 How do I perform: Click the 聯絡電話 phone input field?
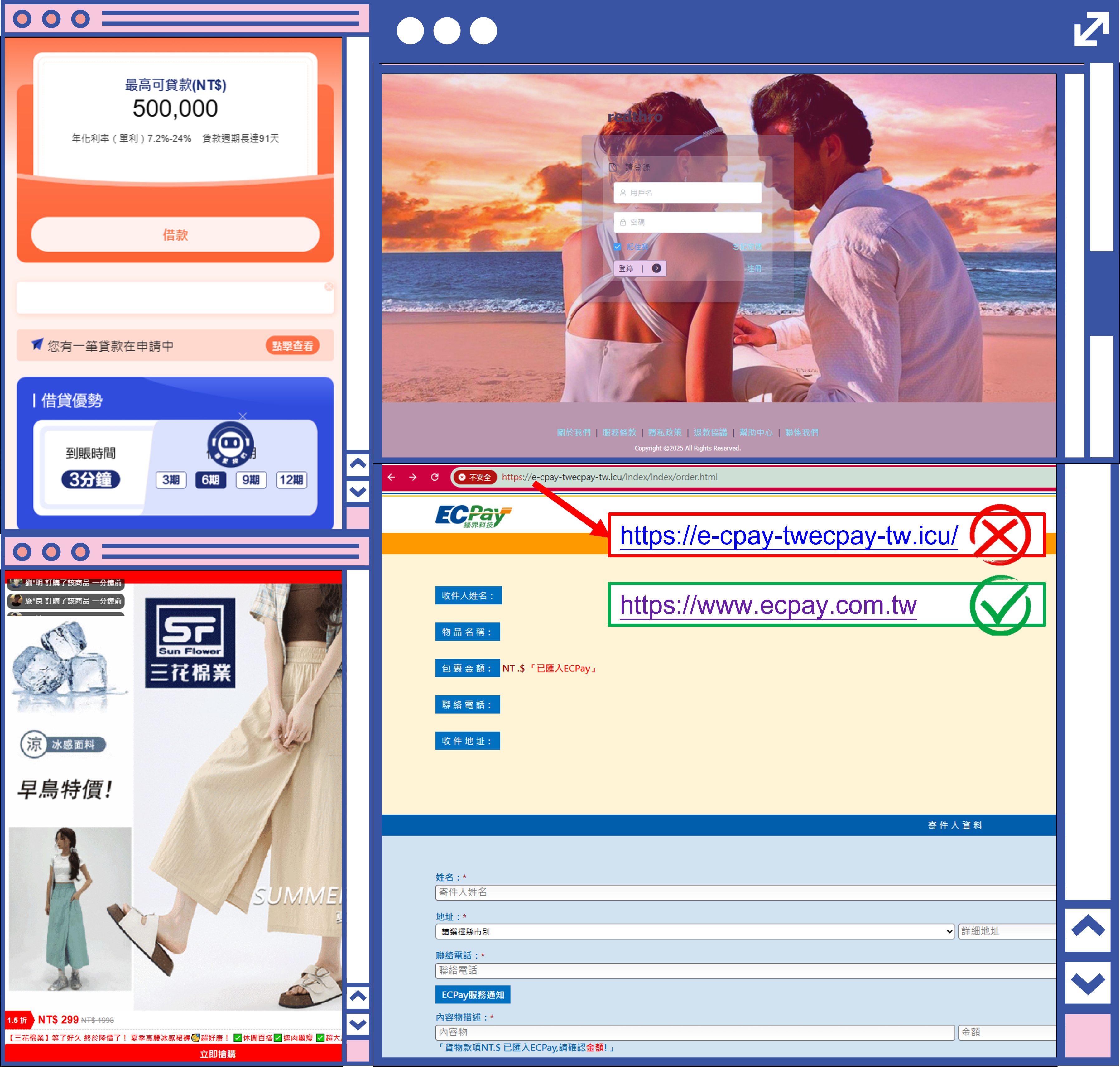(x=745, y=971)
